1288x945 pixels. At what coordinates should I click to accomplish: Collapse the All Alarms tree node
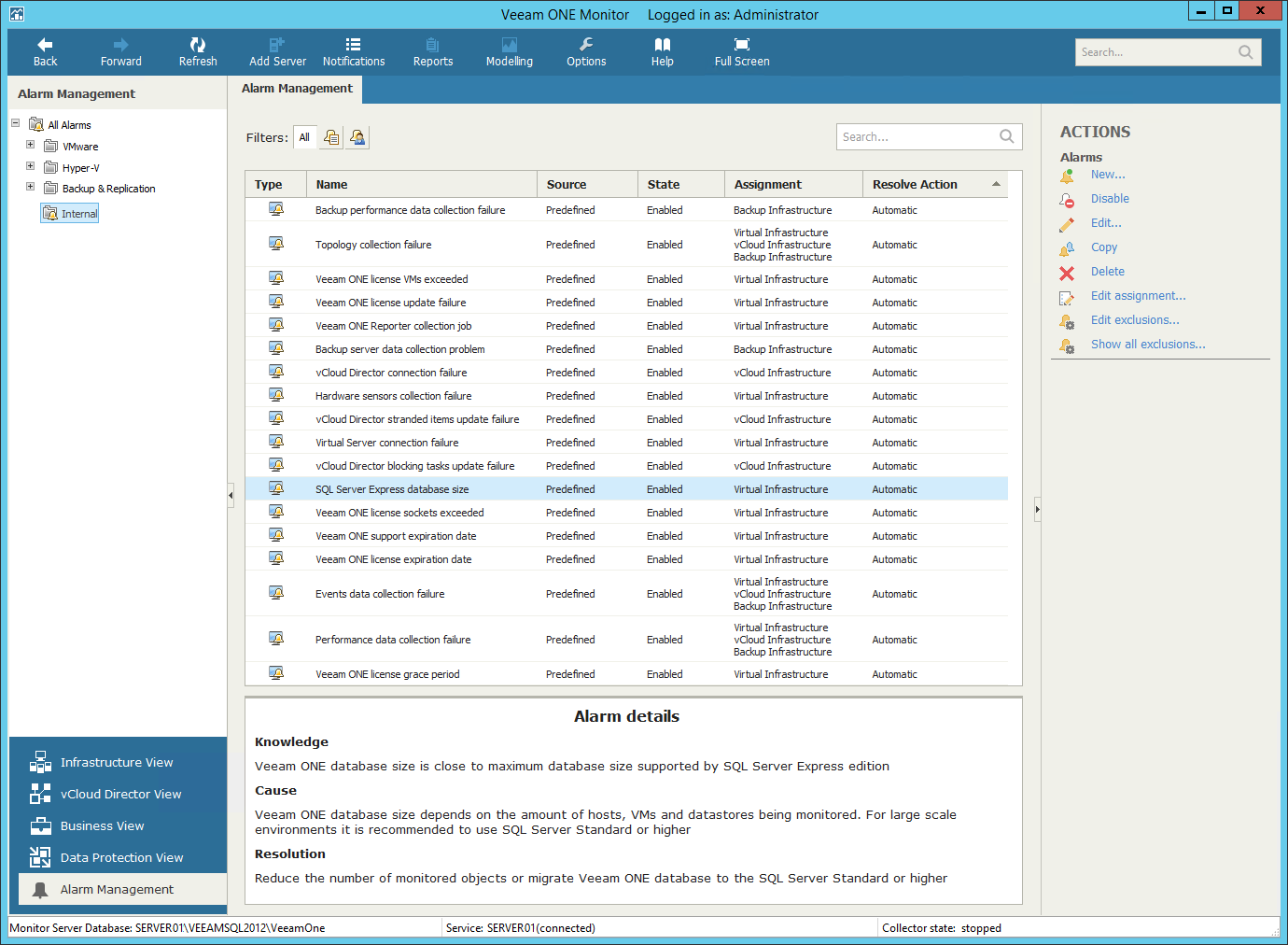click(x=15, y=123)
